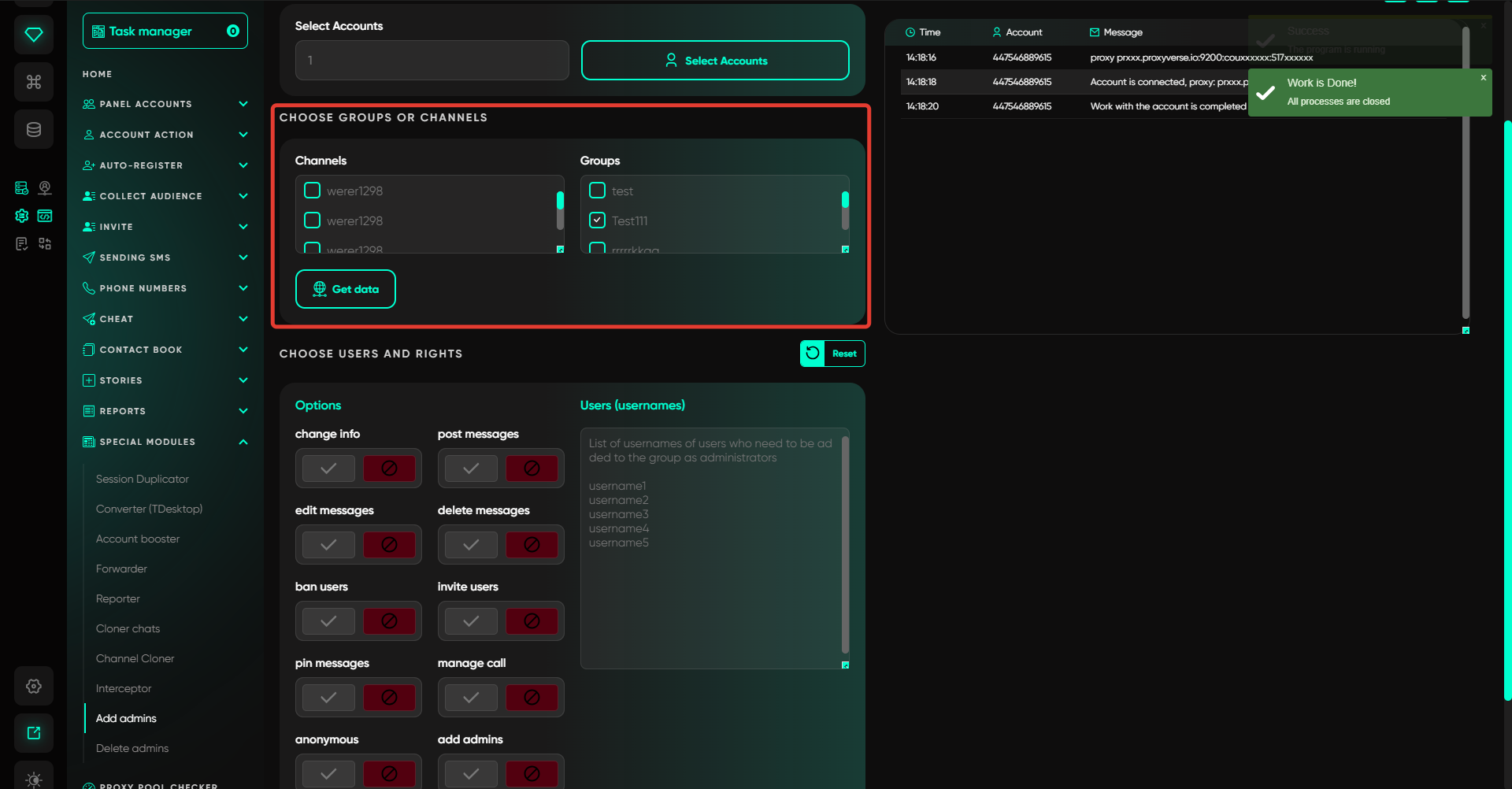Screen dimensions: 1512x789
Task: Click the Channels list scrollbar thumb
Action: [x=560, y=202]
